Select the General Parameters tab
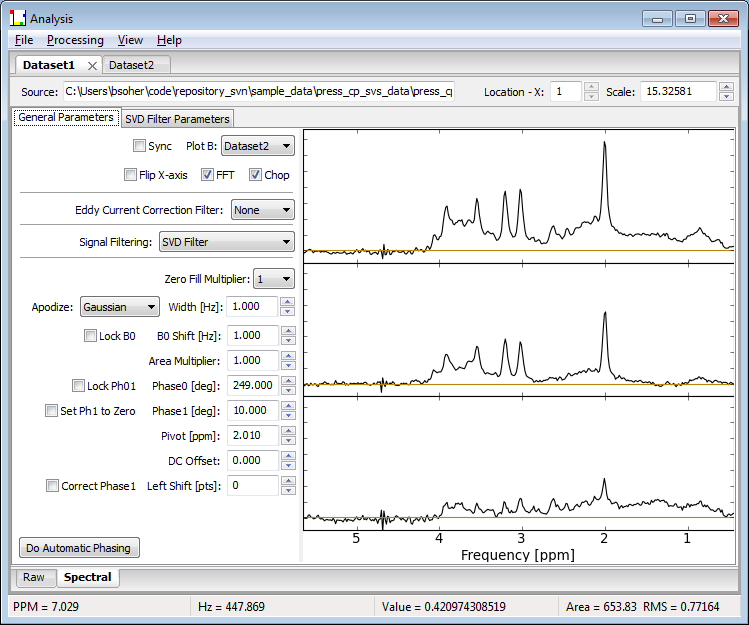 click(66, 118)
